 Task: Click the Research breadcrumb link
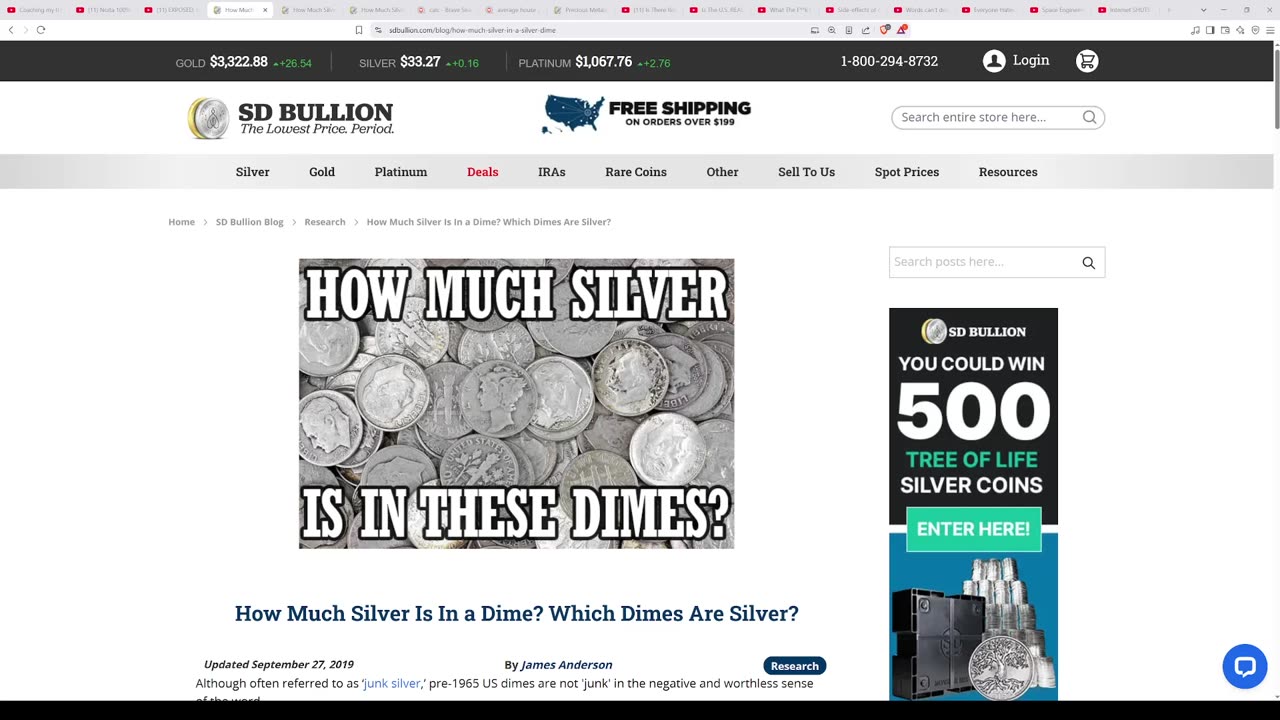point(325,222)
